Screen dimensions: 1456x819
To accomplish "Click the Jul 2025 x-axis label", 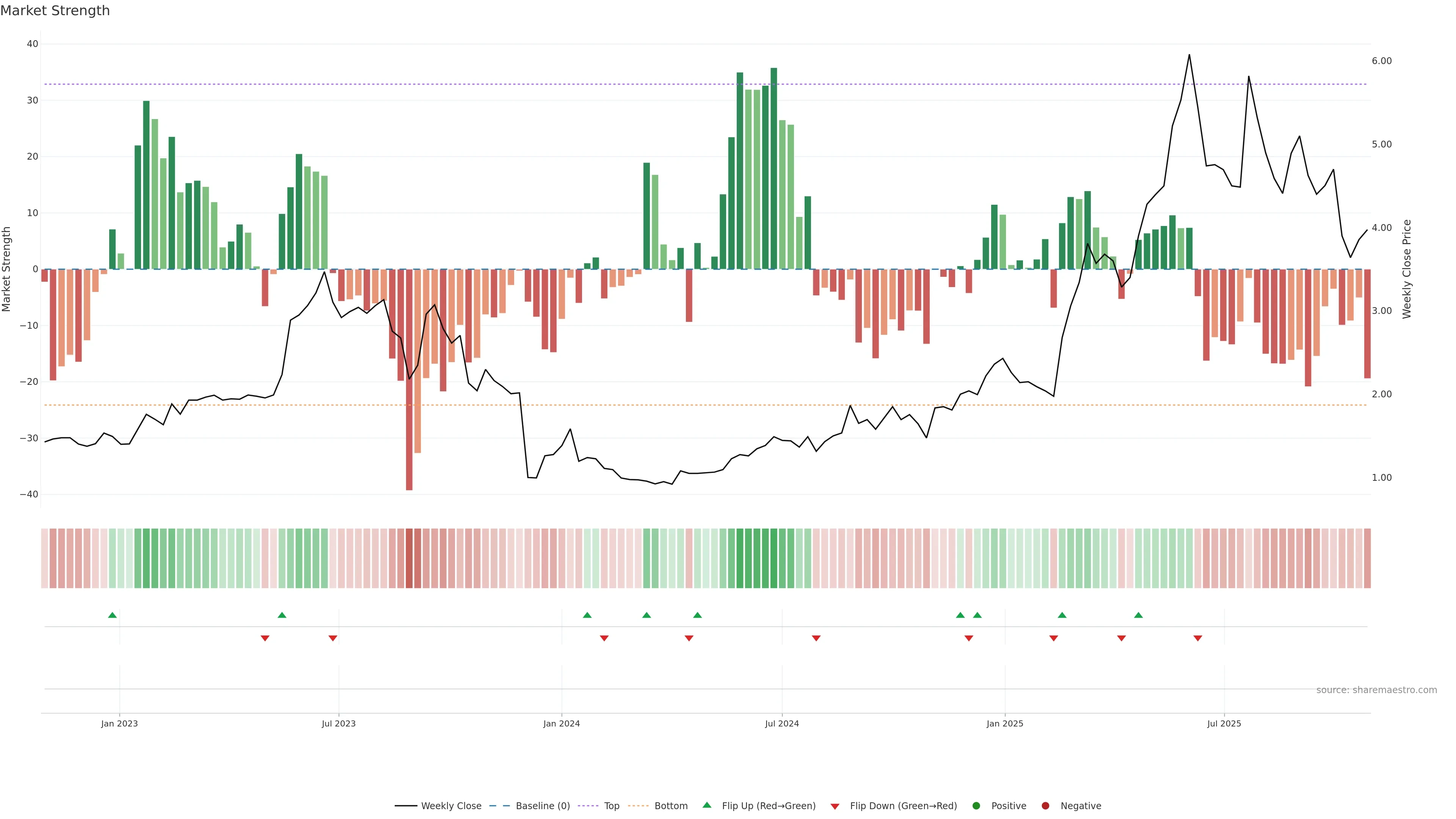I will pos(1224,723).
